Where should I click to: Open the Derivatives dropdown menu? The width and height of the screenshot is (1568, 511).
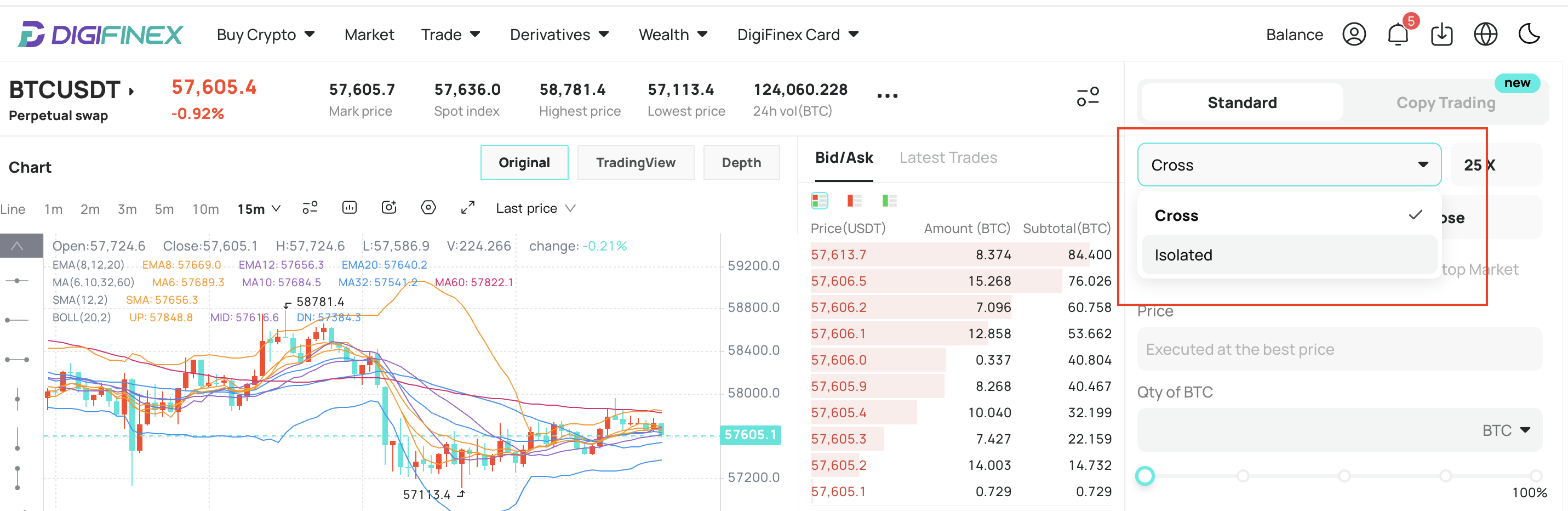click(x=559, y=35)
